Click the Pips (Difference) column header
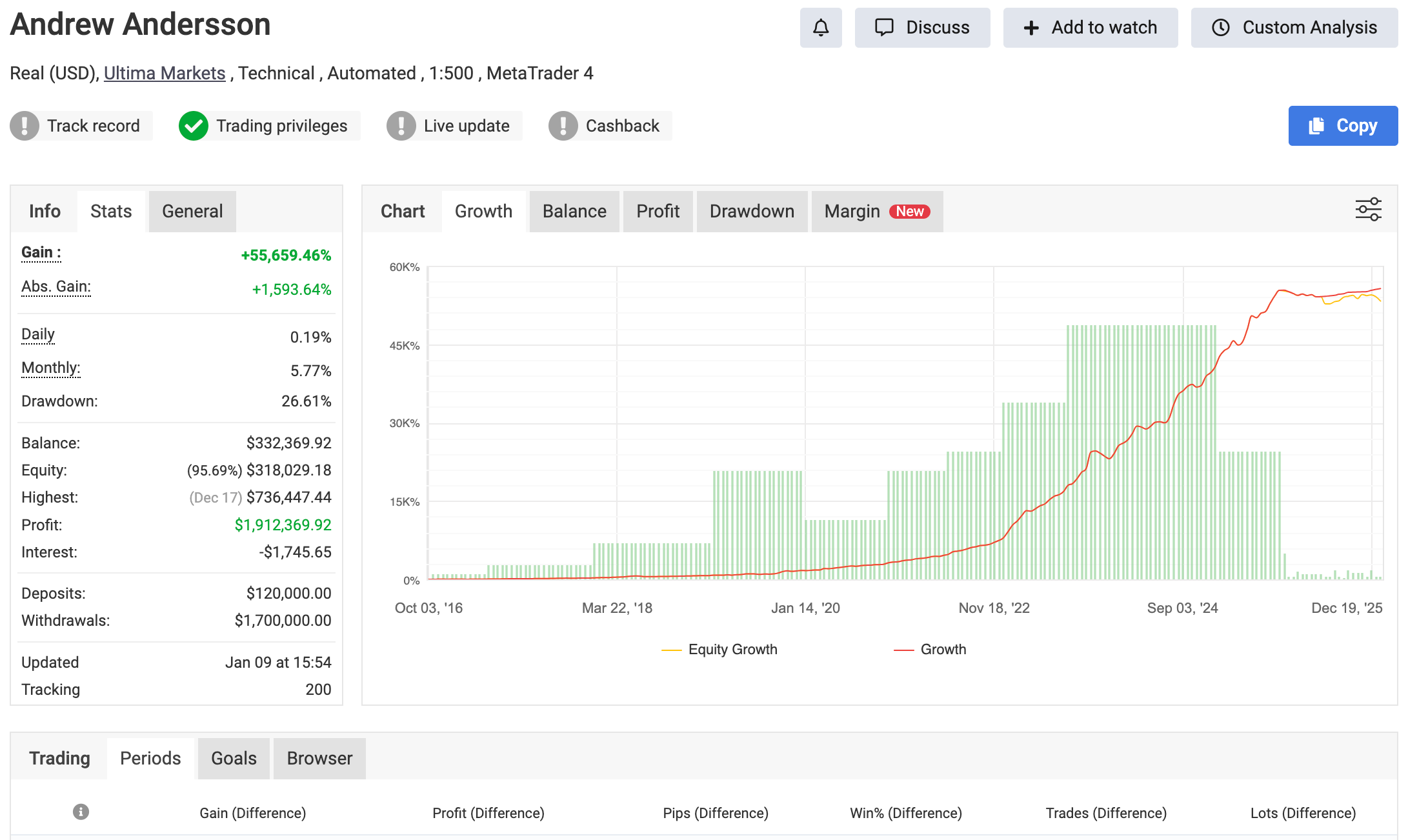1408x840 pixels. click(x=716, y=813)
